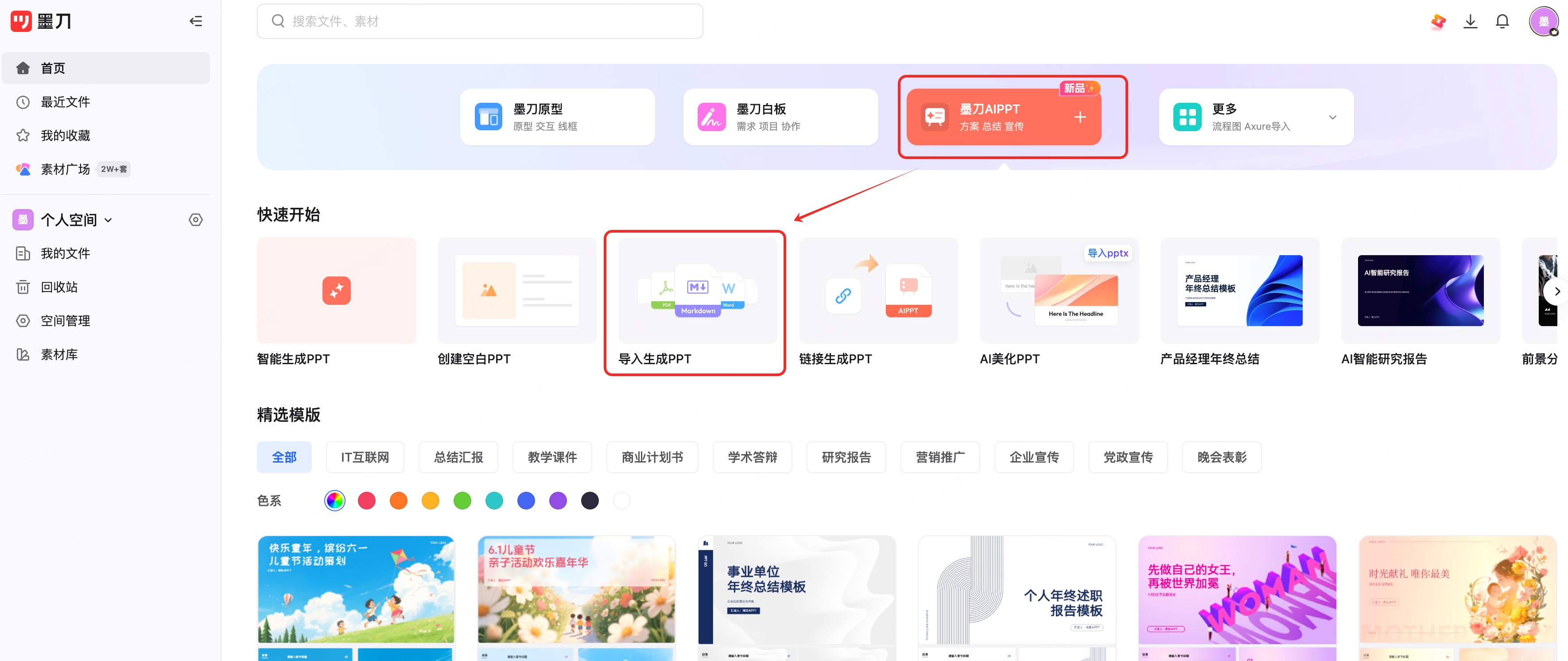Screen dimensions: 1568x661
Task: Open 先做自己的女王 template thumbnail
Action: (x=1238, y=589)
